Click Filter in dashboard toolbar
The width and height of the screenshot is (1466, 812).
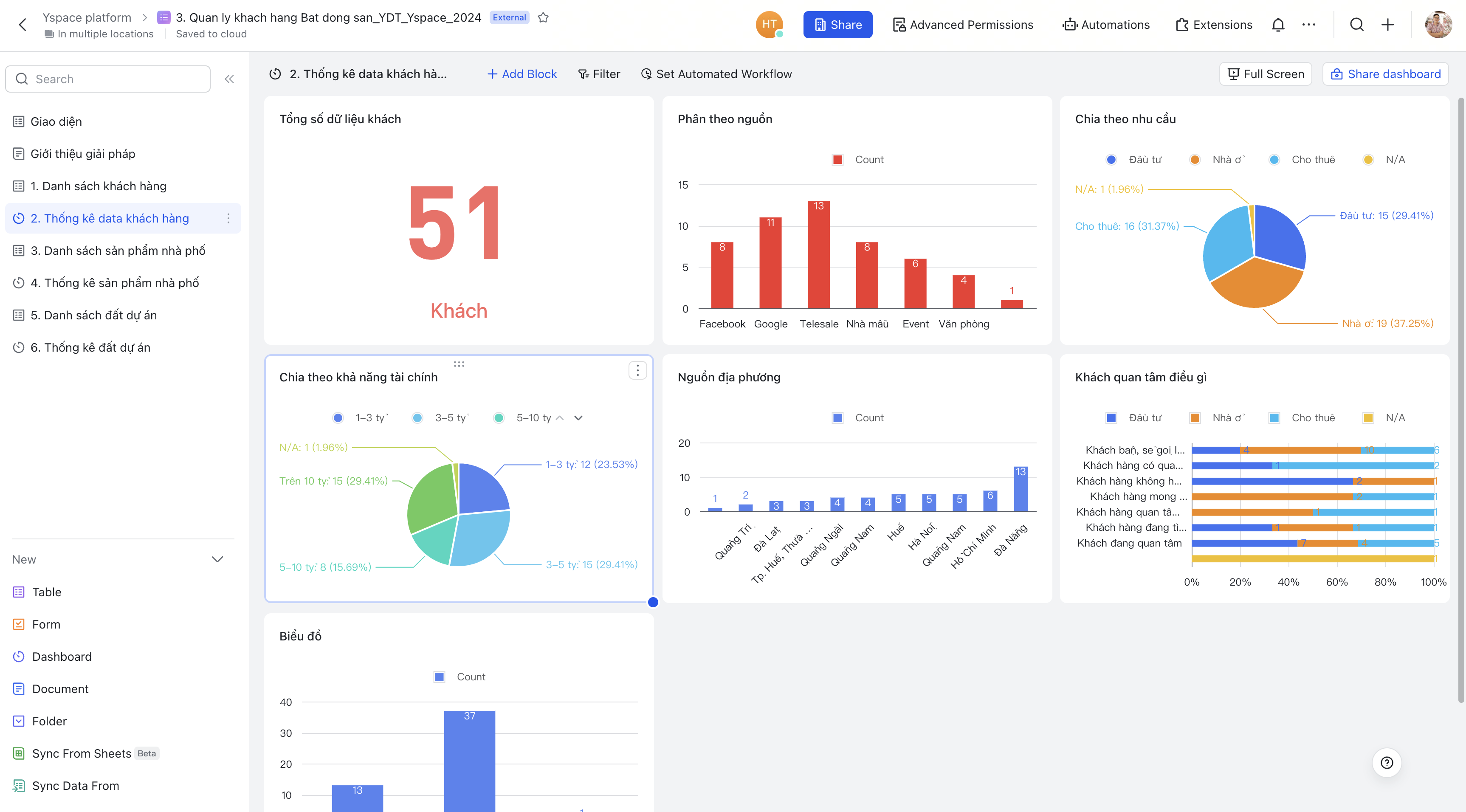click(599, 74)
